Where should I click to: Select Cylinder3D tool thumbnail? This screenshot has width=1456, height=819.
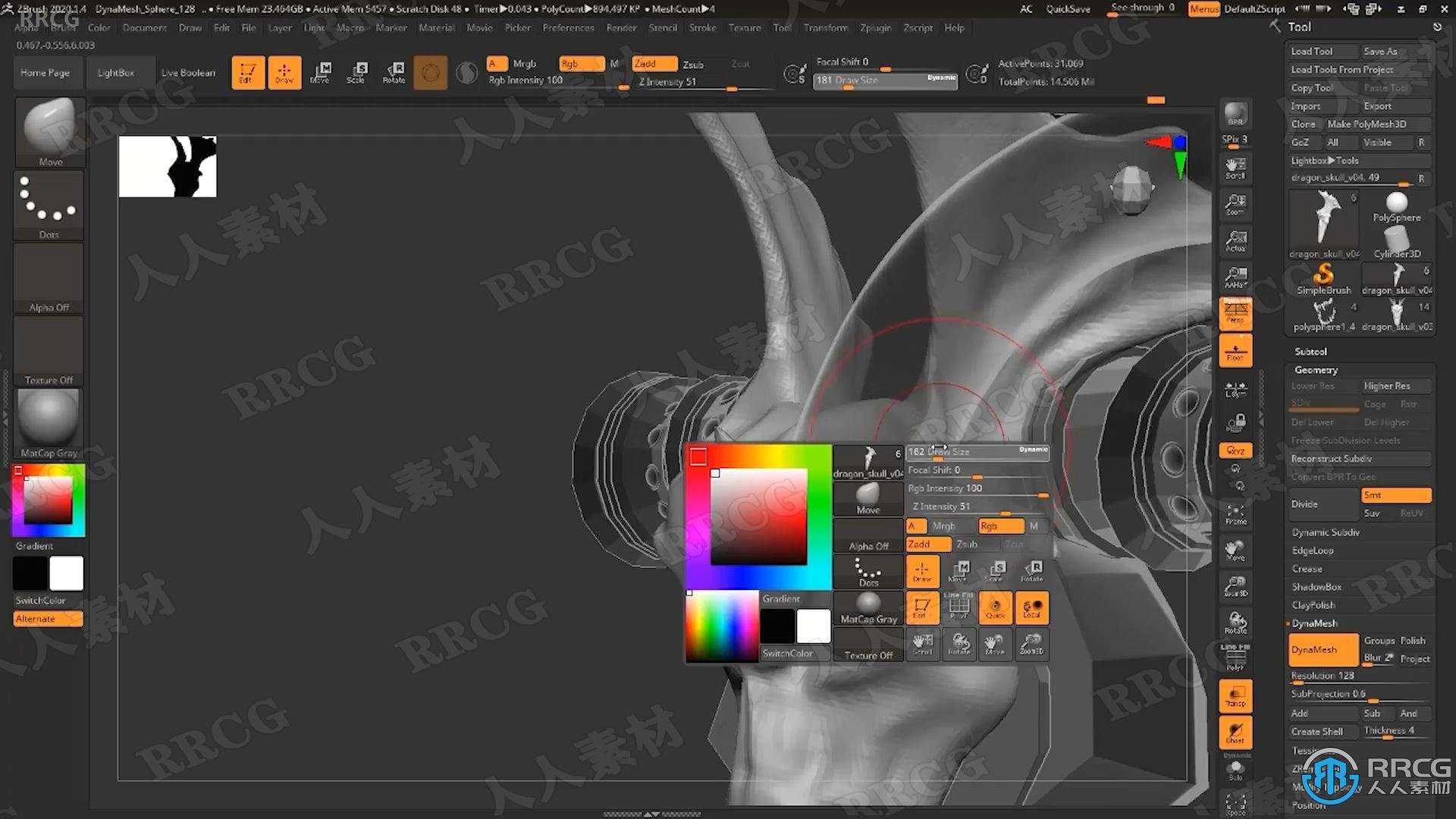1396,243
